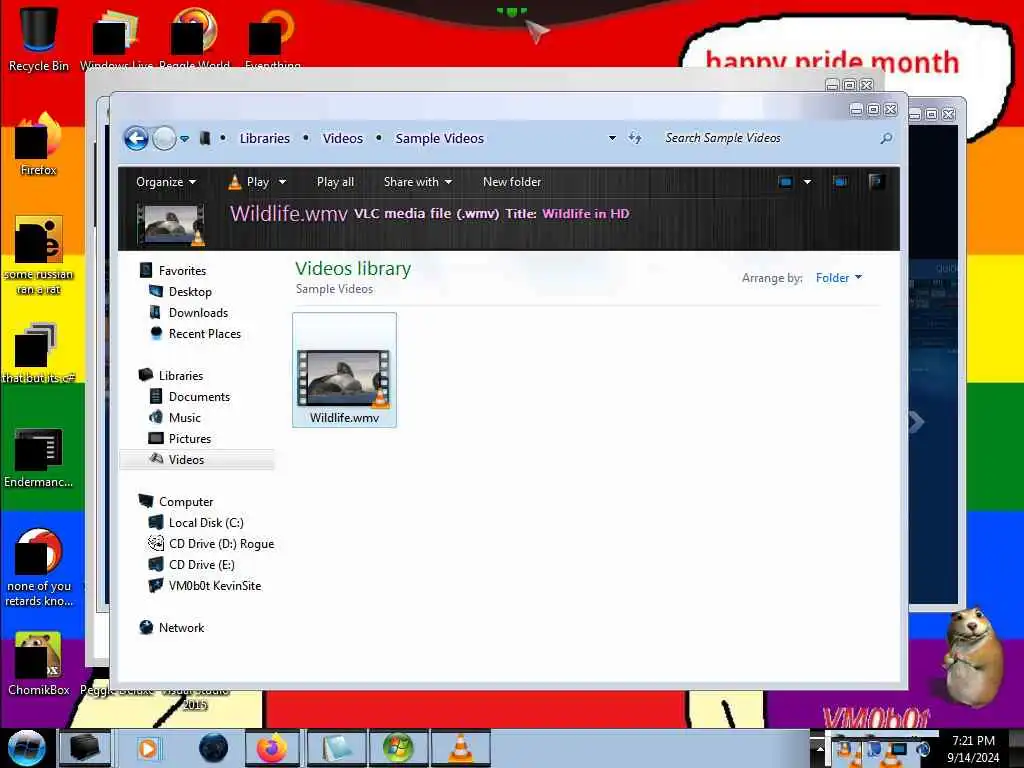
Task: Navigate to Libraries breadcrumb
Action: point(264,138)
